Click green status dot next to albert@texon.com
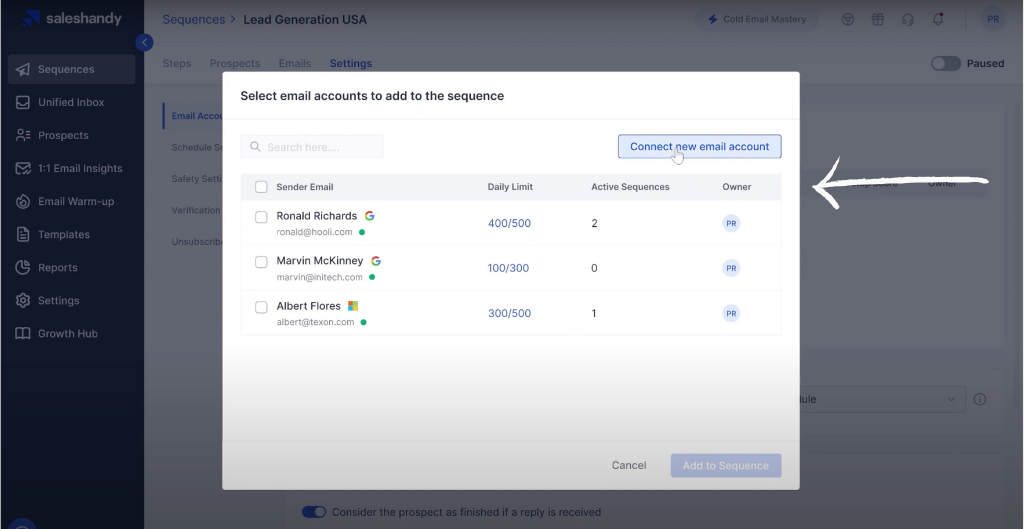The width and height of the screenshot is (1024, 529). tap(364, 322)
